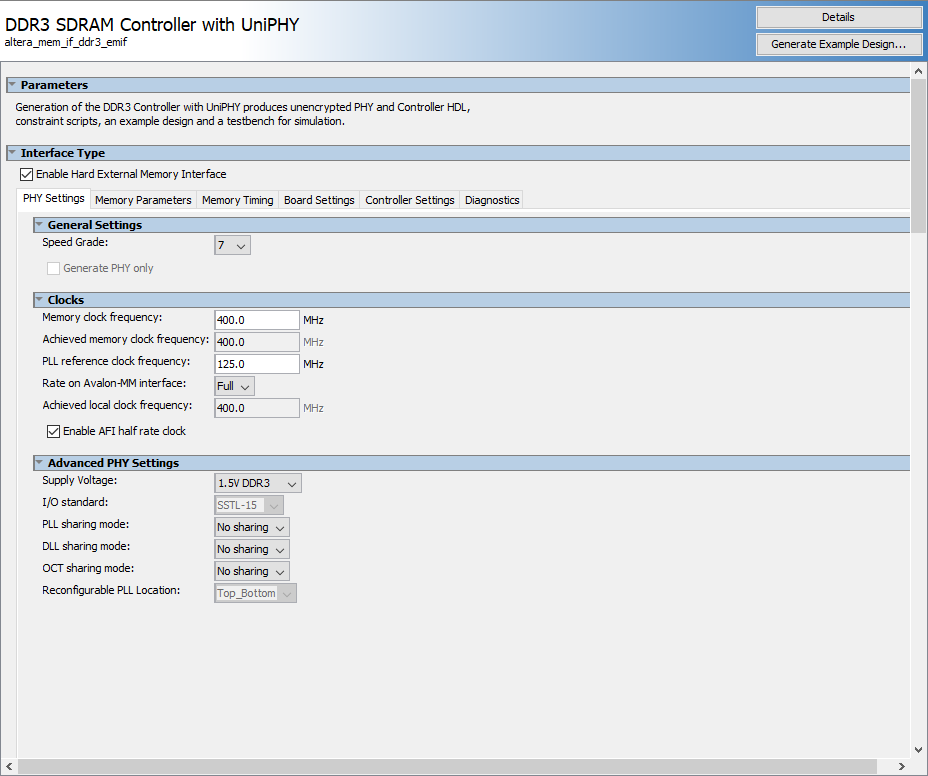The image size is (928, 776).
Task: Click the vertical scrollbar thumb
Action: coord(919,156)
